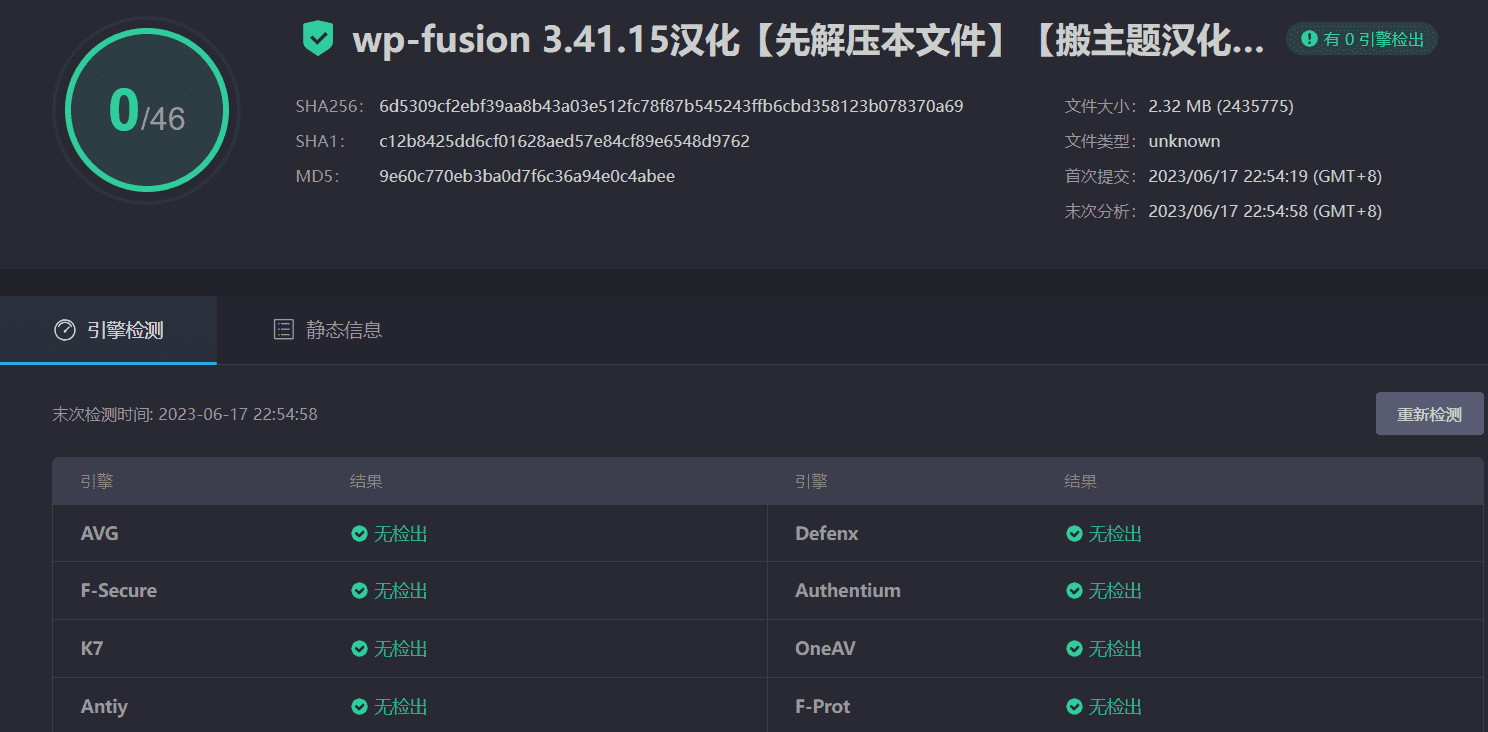Viewport: 1488px width, 732px height.
Task: Click the green check icon in the Authentium row
Action: 1074,591
